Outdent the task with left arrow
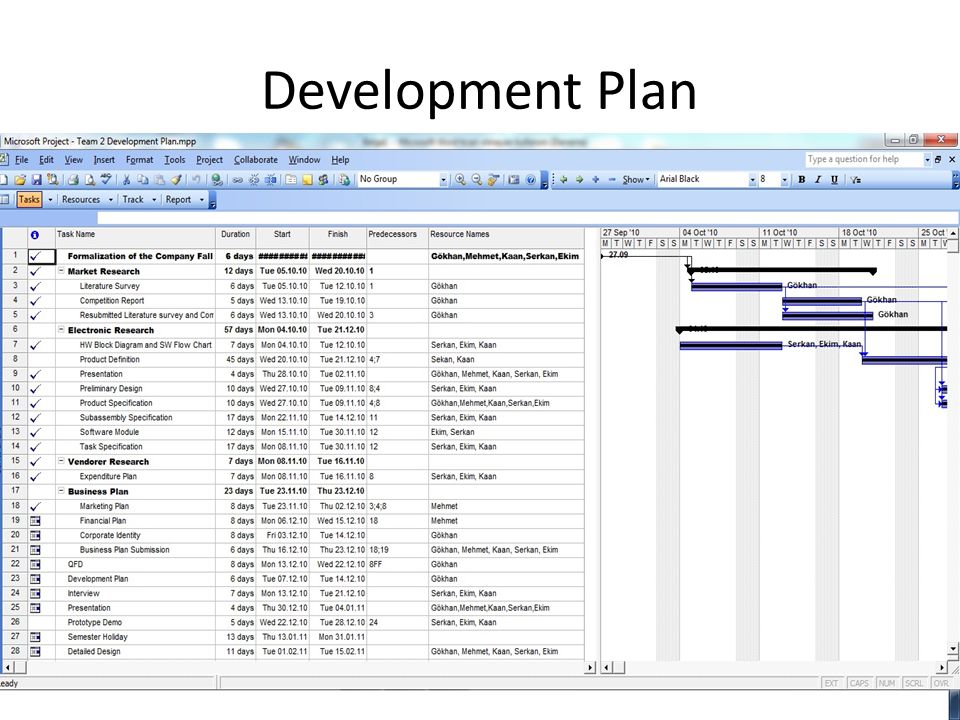Screen dimensions: 960x720 pos(563,179)
